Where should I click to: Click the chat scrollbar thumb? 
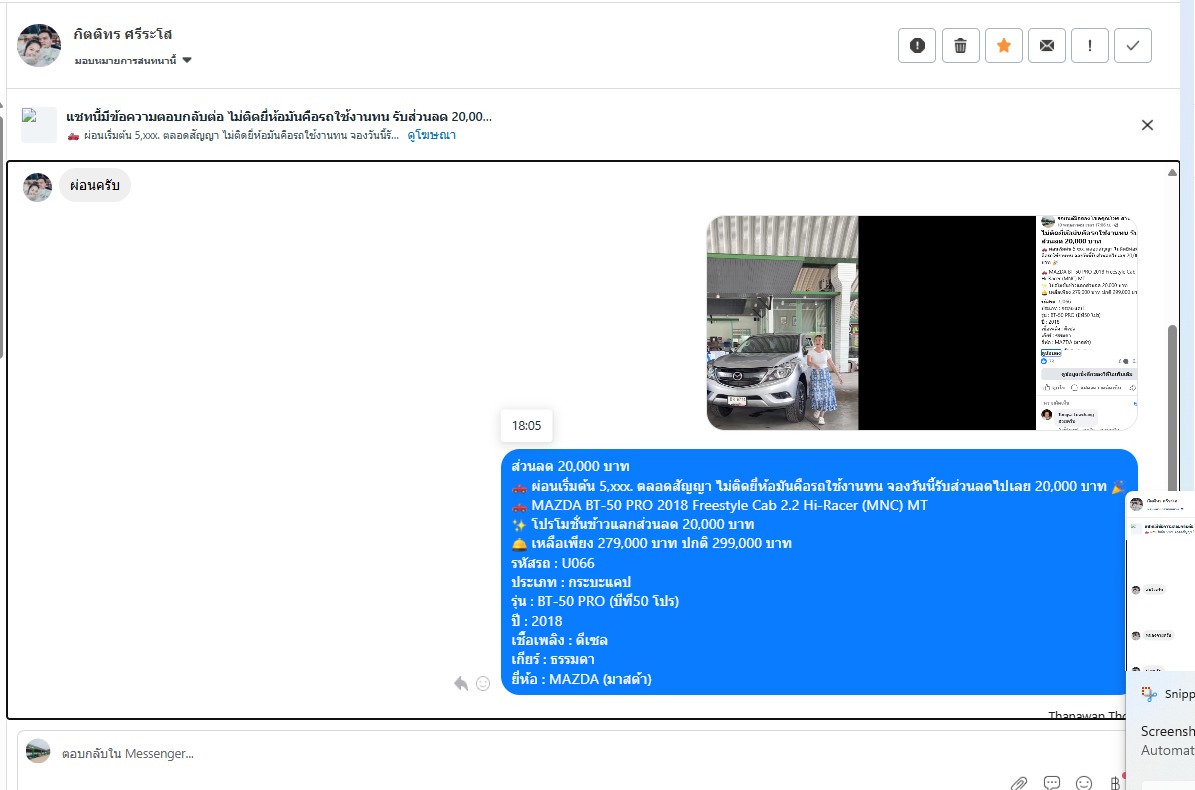coord(1172,408)
